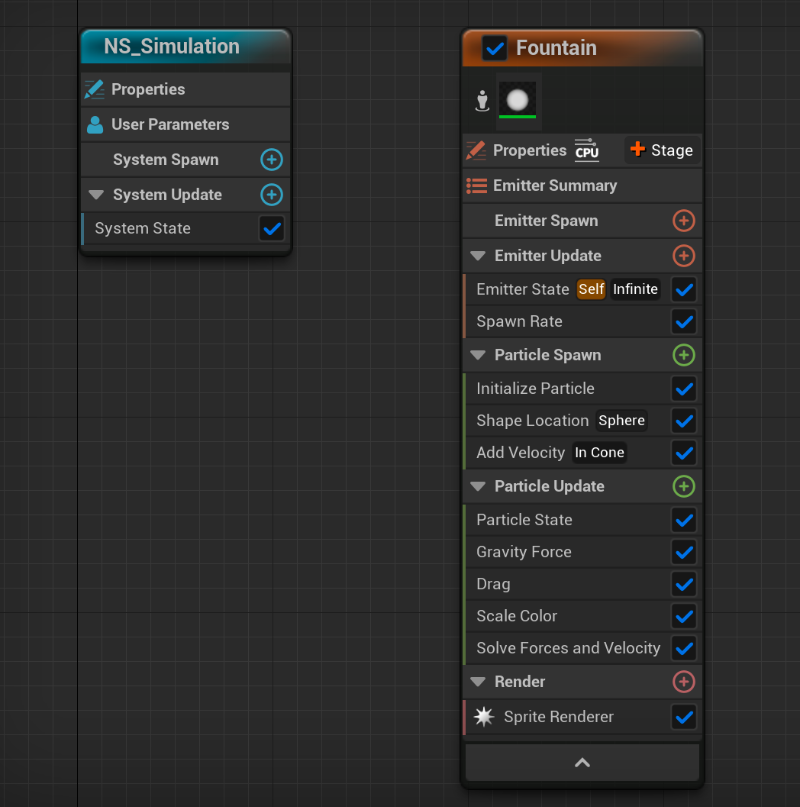Click the green plus on Particle Update
This screenshot has width=800, height=807.
click(684, 486)
